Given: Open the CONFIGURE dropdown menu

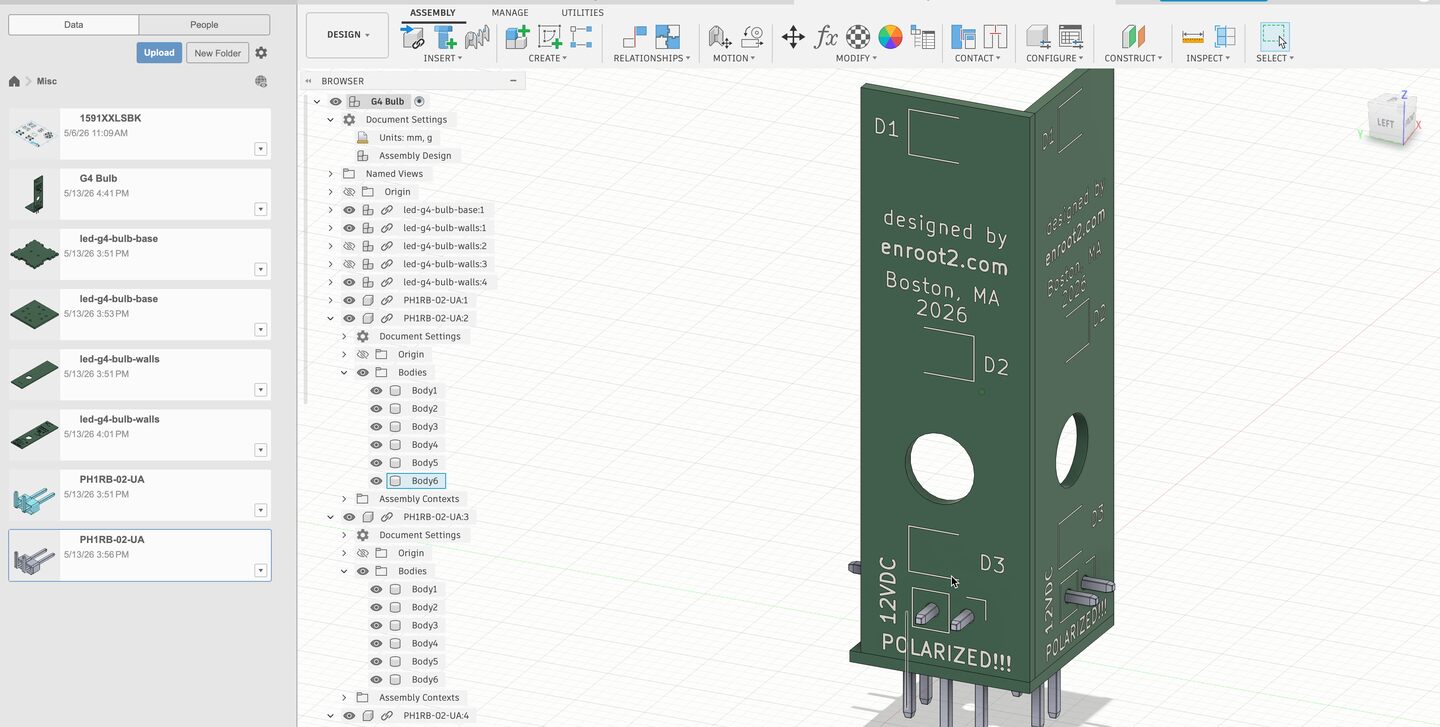Looking at the screenshot, I should (1054, 58).
